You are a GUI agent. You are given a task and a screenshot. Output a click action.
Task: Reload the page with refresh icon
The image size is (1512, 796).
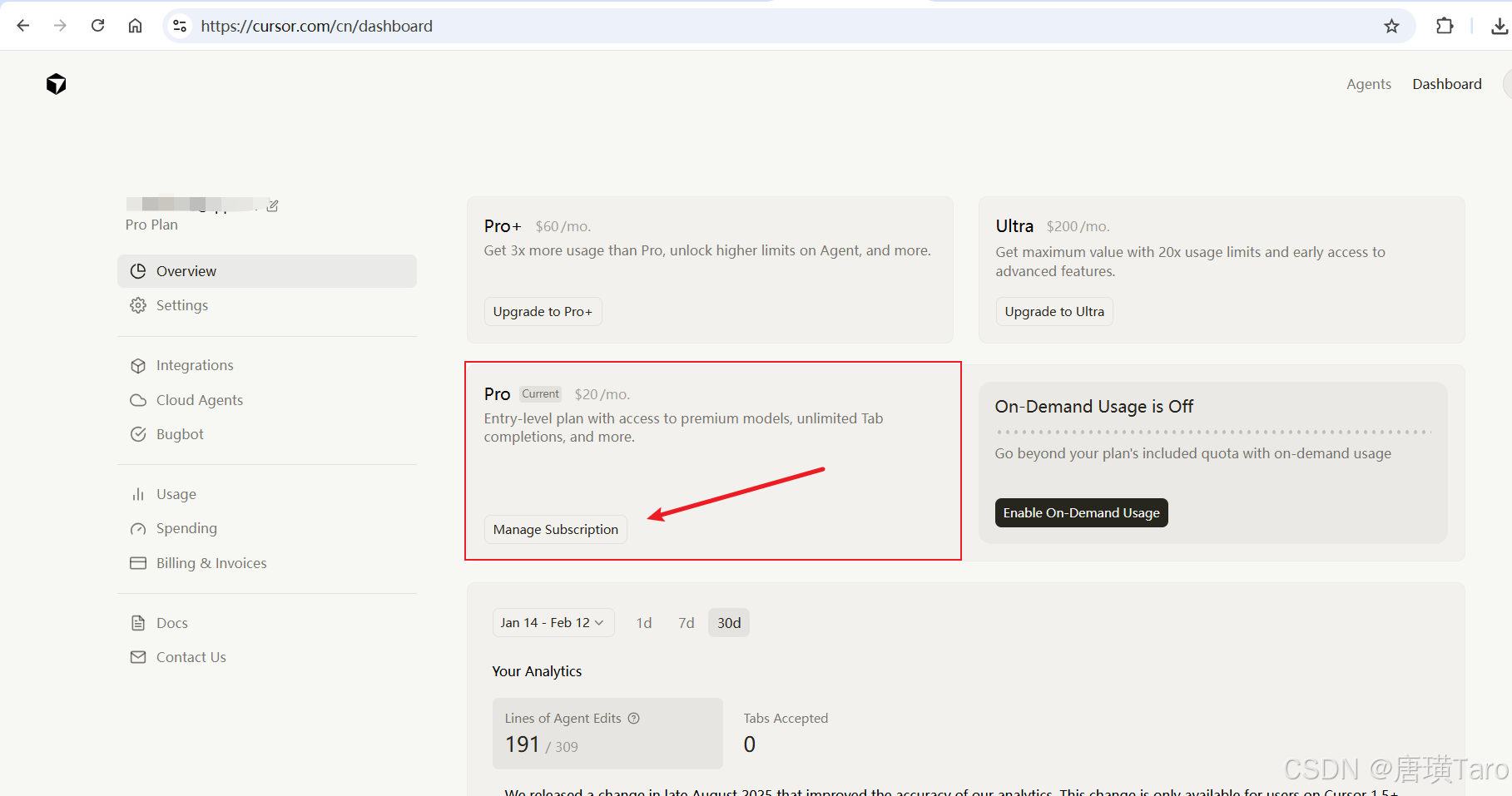pyautogui.click(x=97, y=26)
